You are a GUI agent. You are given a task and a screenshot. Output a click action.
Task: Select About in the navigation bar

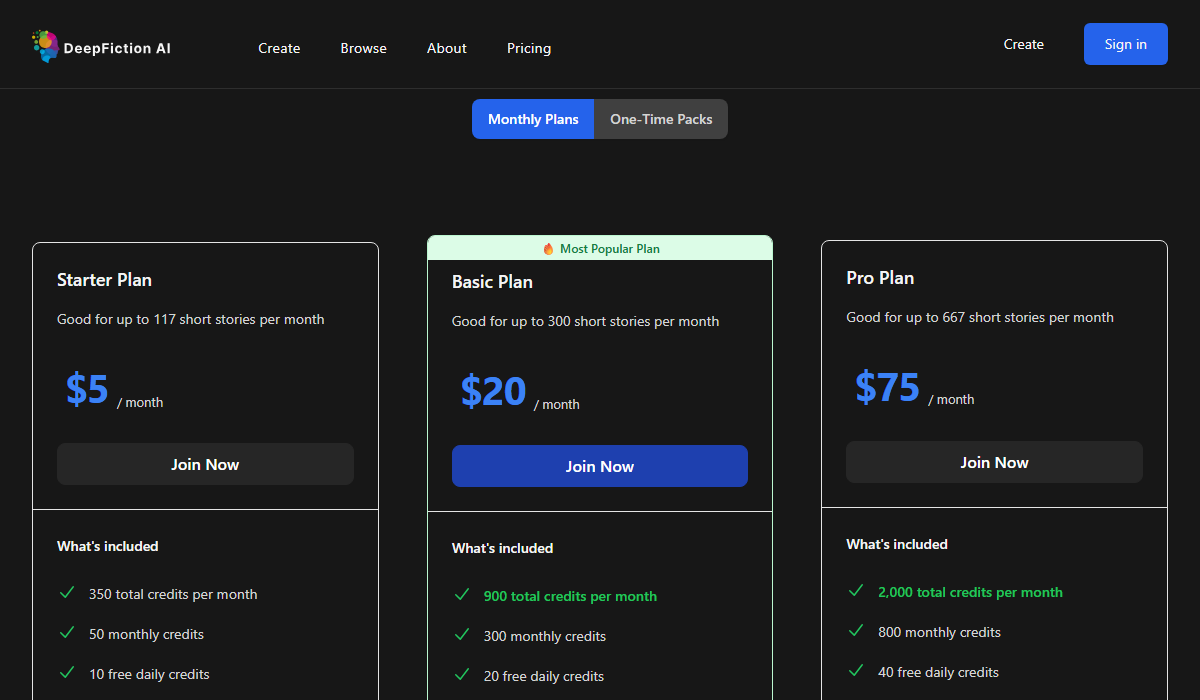446,48
